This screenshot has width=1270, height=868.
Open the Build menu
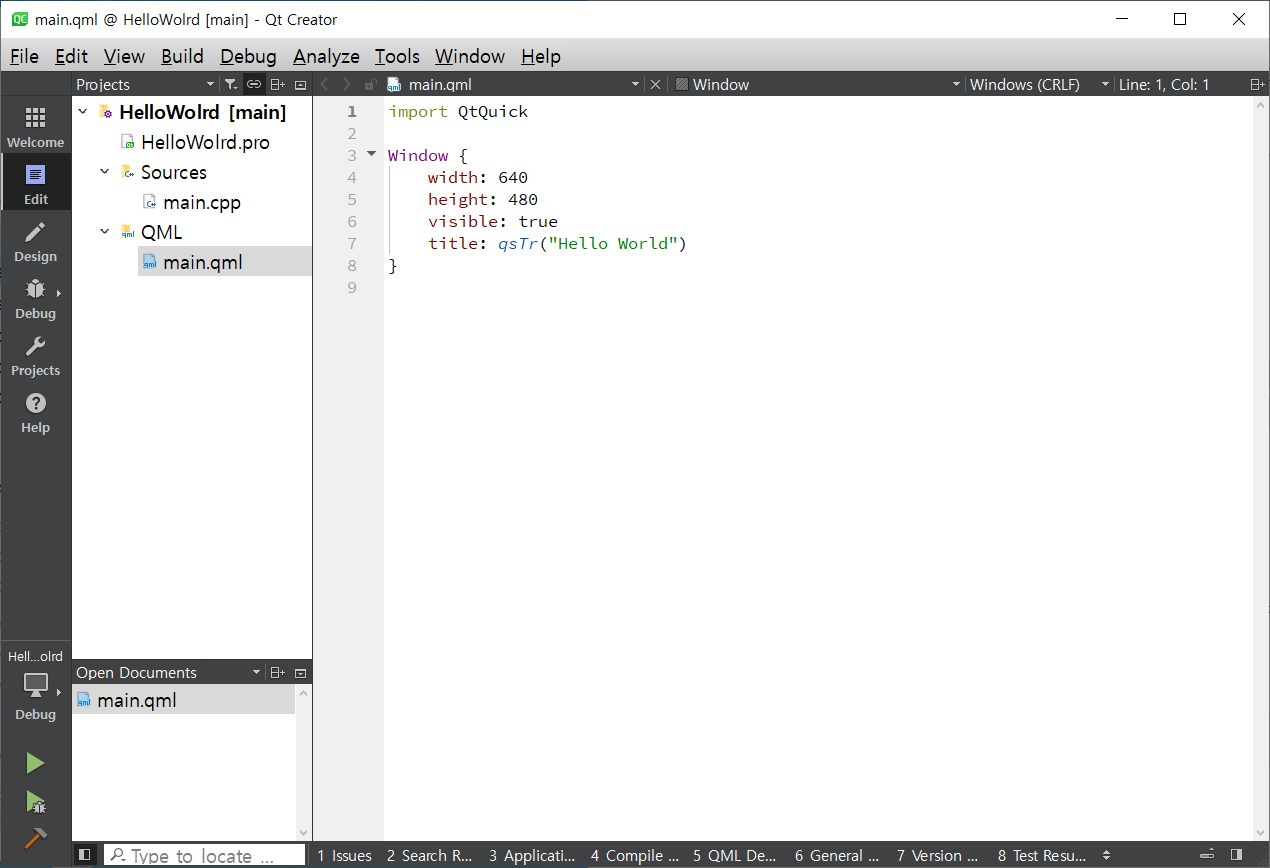(182, 56)
